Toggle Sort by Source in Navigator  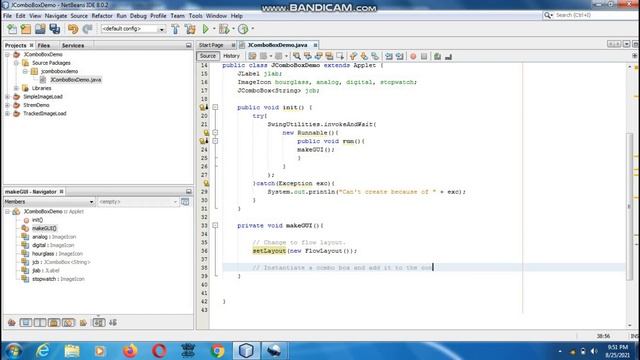[113, 322]
